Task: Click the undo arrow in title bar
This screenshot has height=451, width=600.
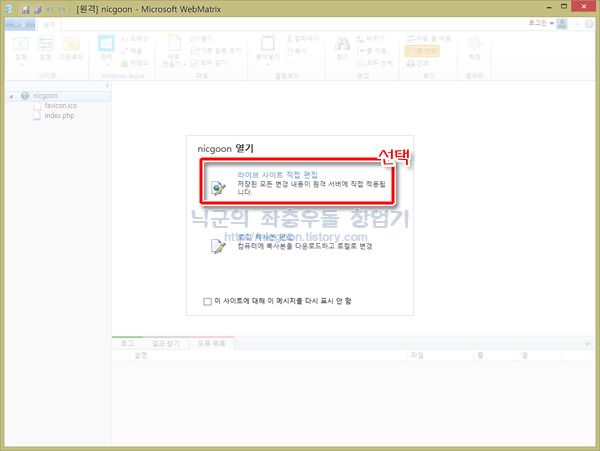Action: point(49,10)
